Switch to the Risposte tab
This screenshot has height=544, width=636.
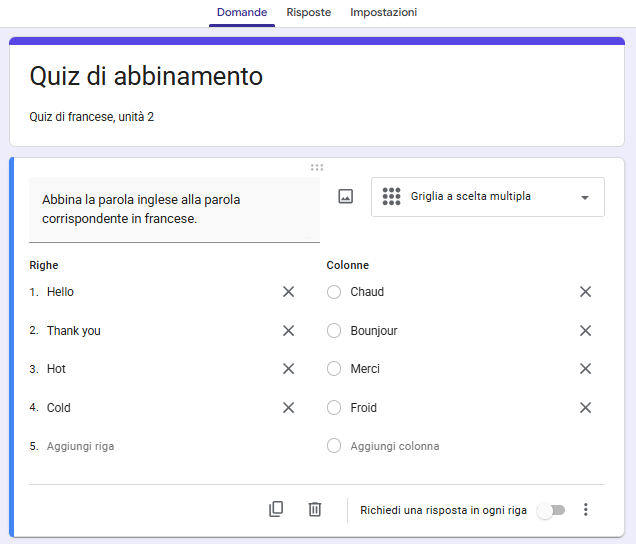pyautogui.click(x=309, y=13)
